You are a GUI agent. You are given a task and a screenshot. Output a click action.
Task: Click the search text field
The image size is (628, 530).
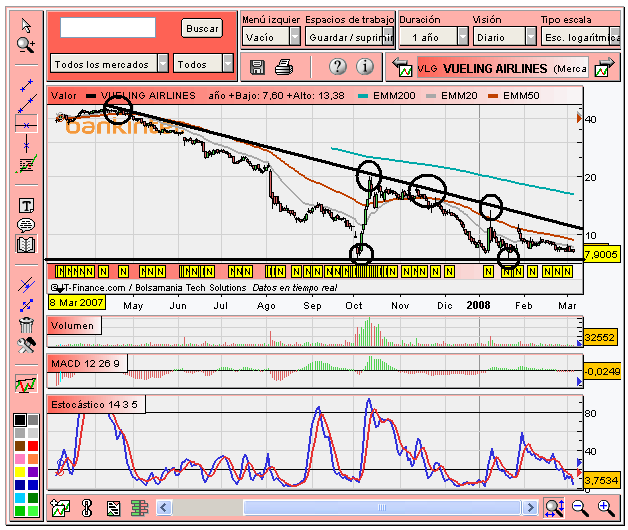(108, 28)
